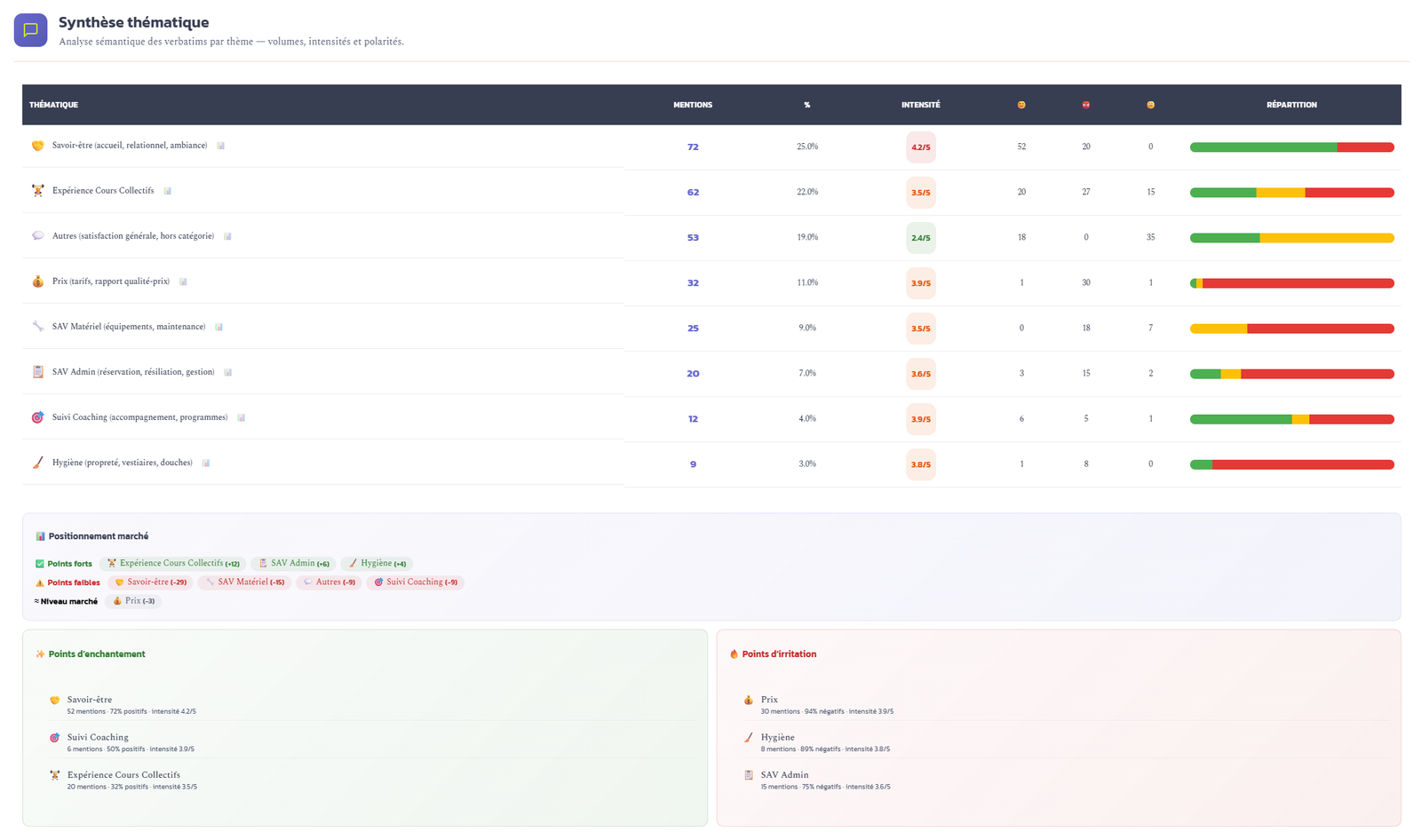This screenshot has width=1421, height=840.
Task: Click the 22.0% percentage cell
Action: click(x=807, y=192)
